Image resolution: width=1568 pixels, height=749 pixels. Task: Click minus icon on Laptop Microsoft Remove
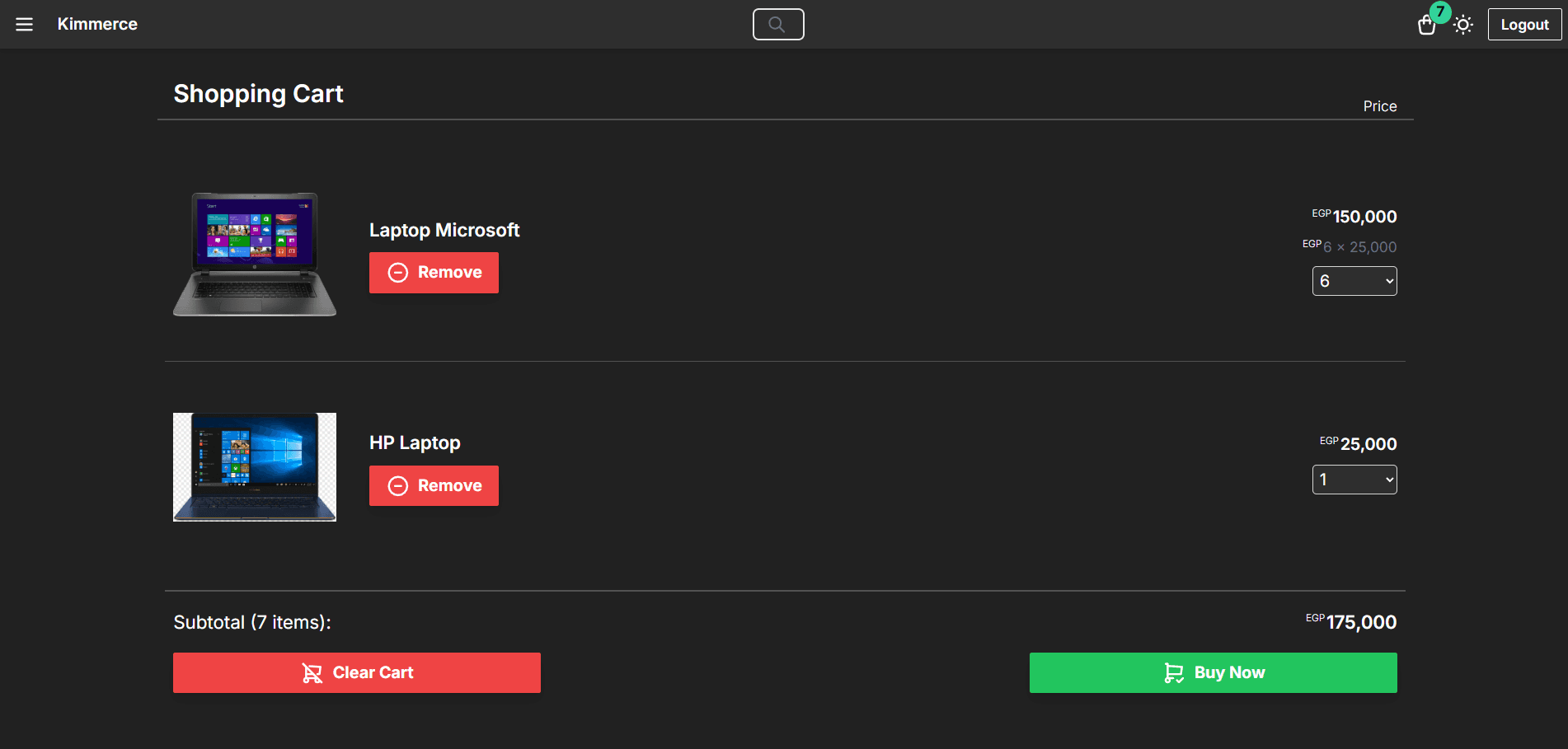(398, 273)
